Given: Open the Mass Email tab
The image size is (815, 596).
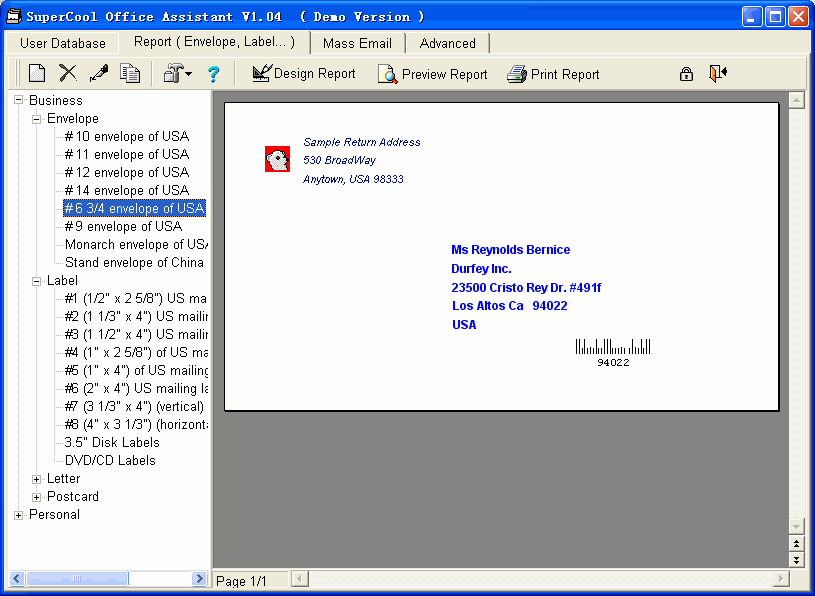Looking at the screenshot, I should pyautogui.click(x=357, y=43).
